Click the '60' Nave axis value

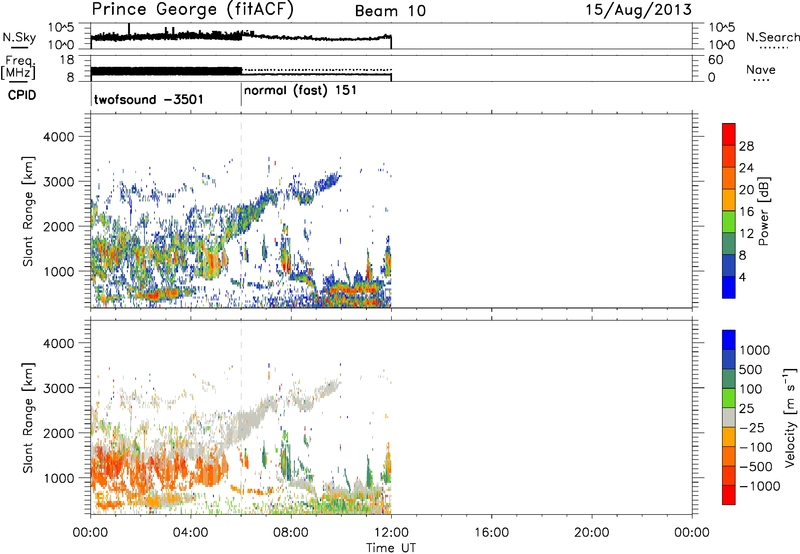click(715, 60)
